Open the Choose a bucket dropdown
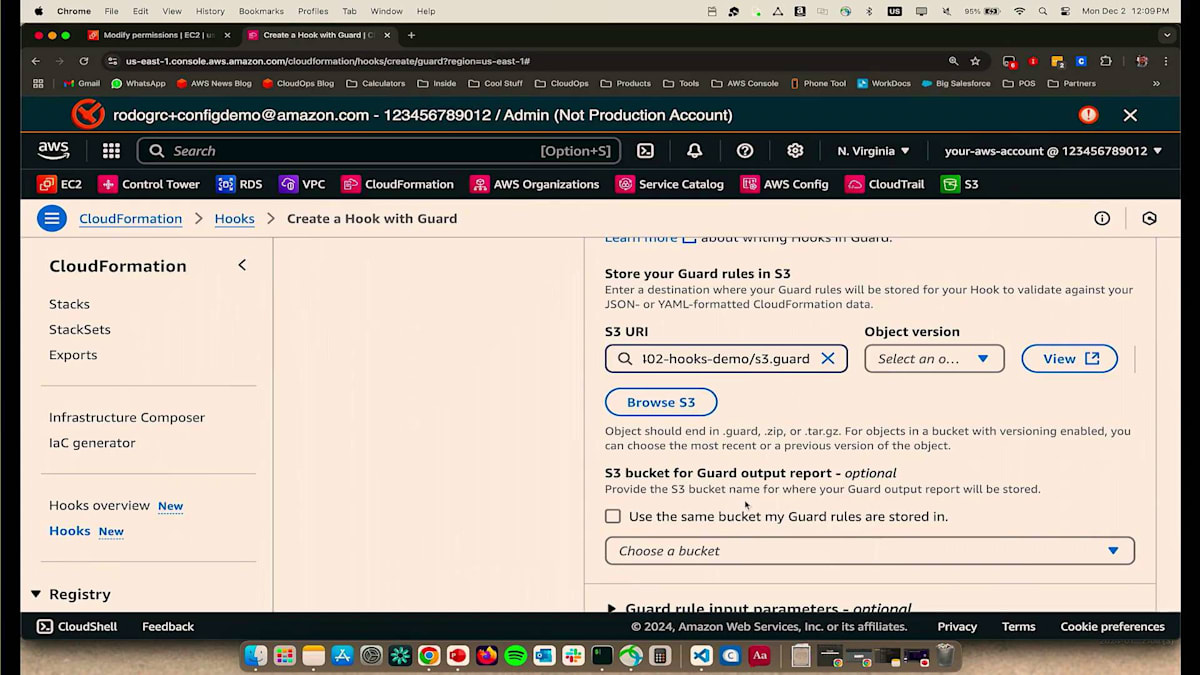Image resolution: width=1200 pixels, height=675 pixels. point(870,551)
